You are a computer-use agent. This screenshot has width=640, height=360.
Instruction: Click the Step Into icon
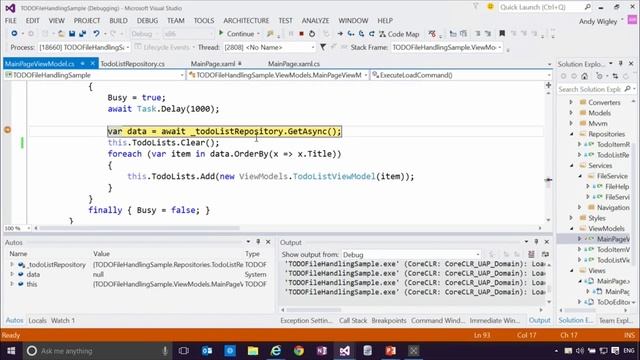pyautogui.click(x=351, y=33)
